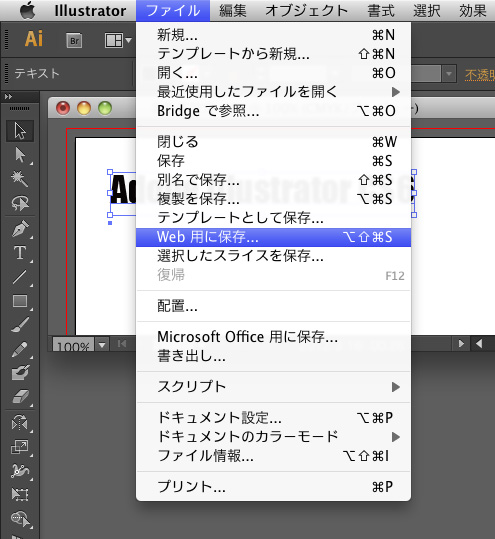This screenshot has width=495, height=539.
Task: Open Adobe Bridge via Br icon
Action: coord(74,41)
